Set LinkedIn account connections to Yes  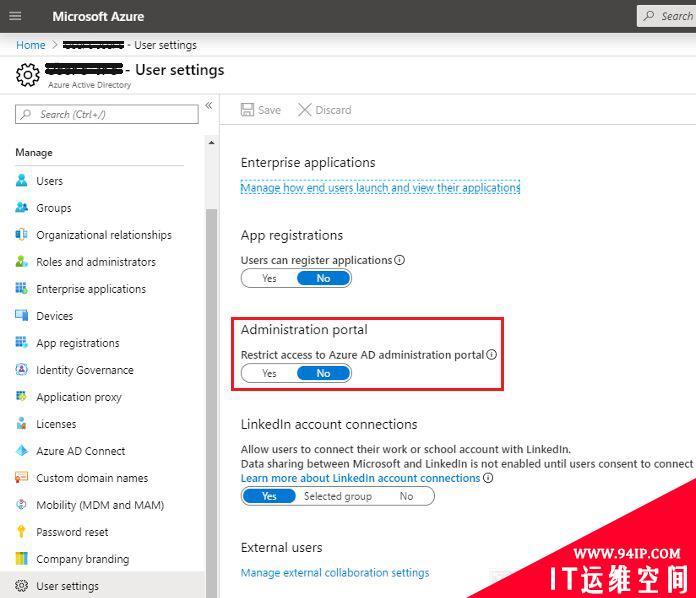[269, 496]
